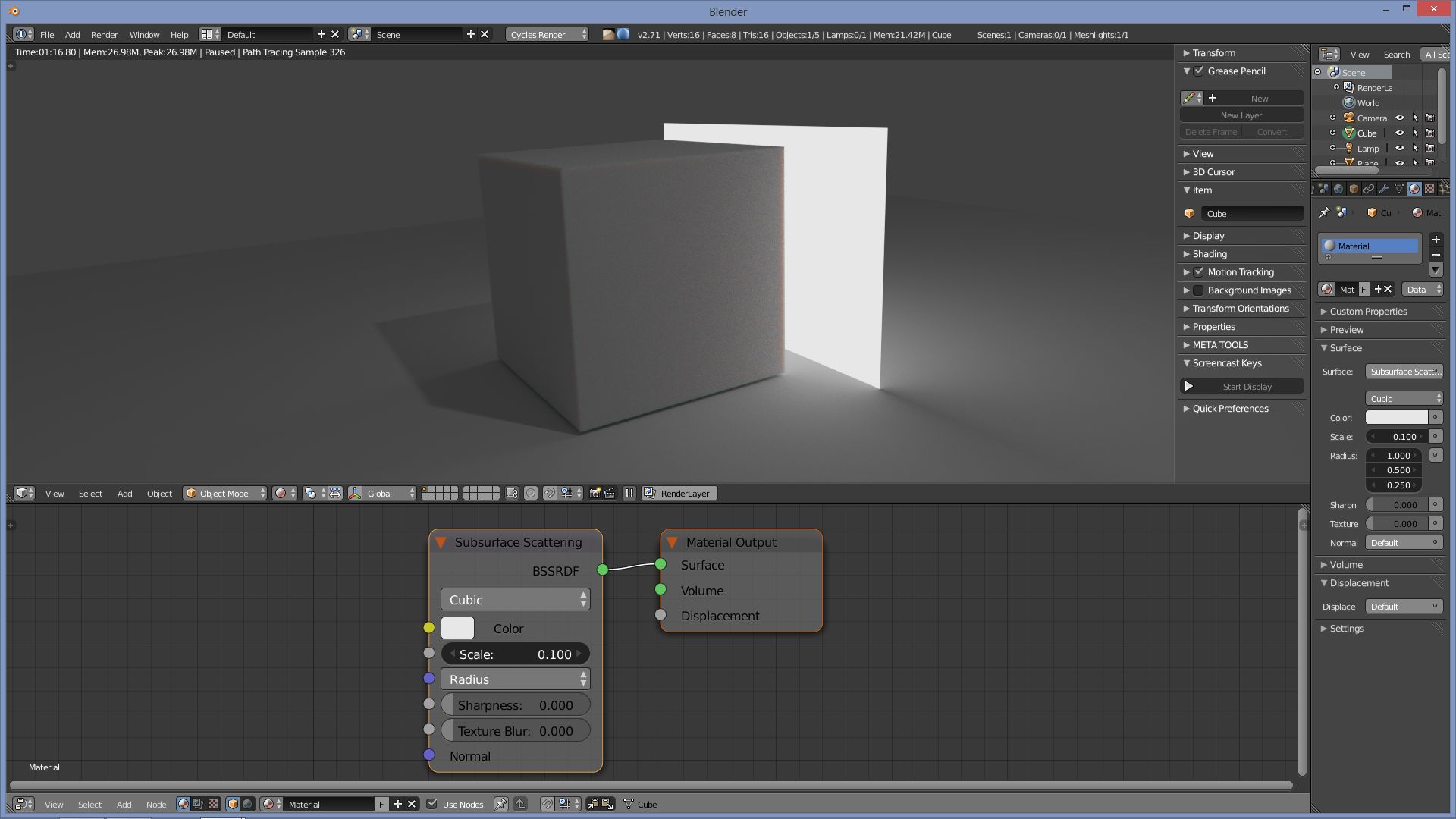Select texture node tree type icon
Screen dimensions: 1456x819
tap(213, 804)
